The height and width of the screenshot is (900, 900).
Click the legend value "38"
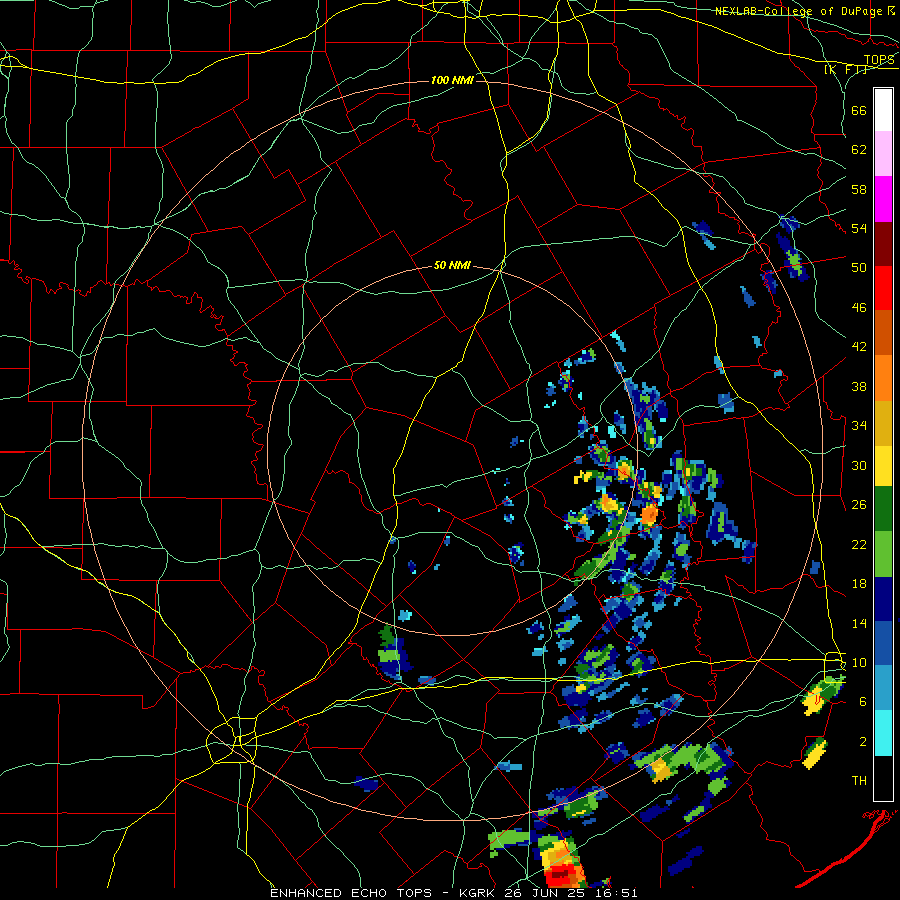pos(859,386)
